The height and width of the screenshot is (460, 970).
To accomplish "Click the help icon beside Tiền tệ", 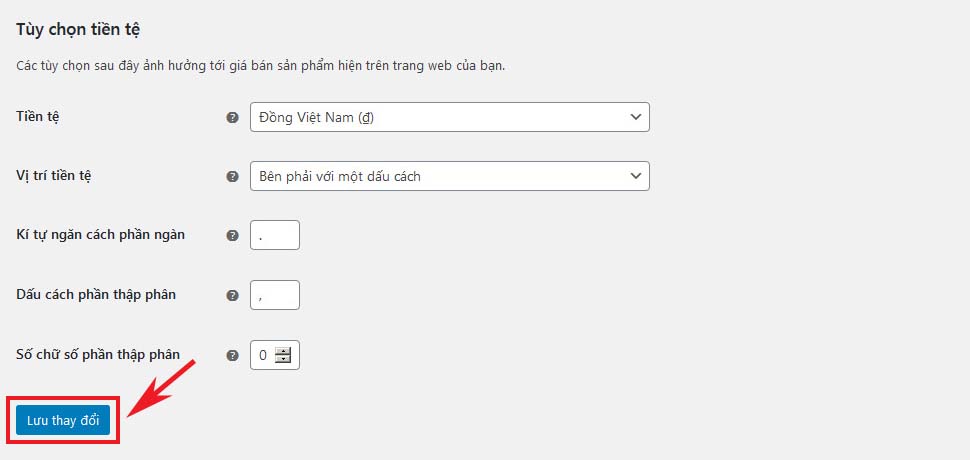I will click(233, 118).
